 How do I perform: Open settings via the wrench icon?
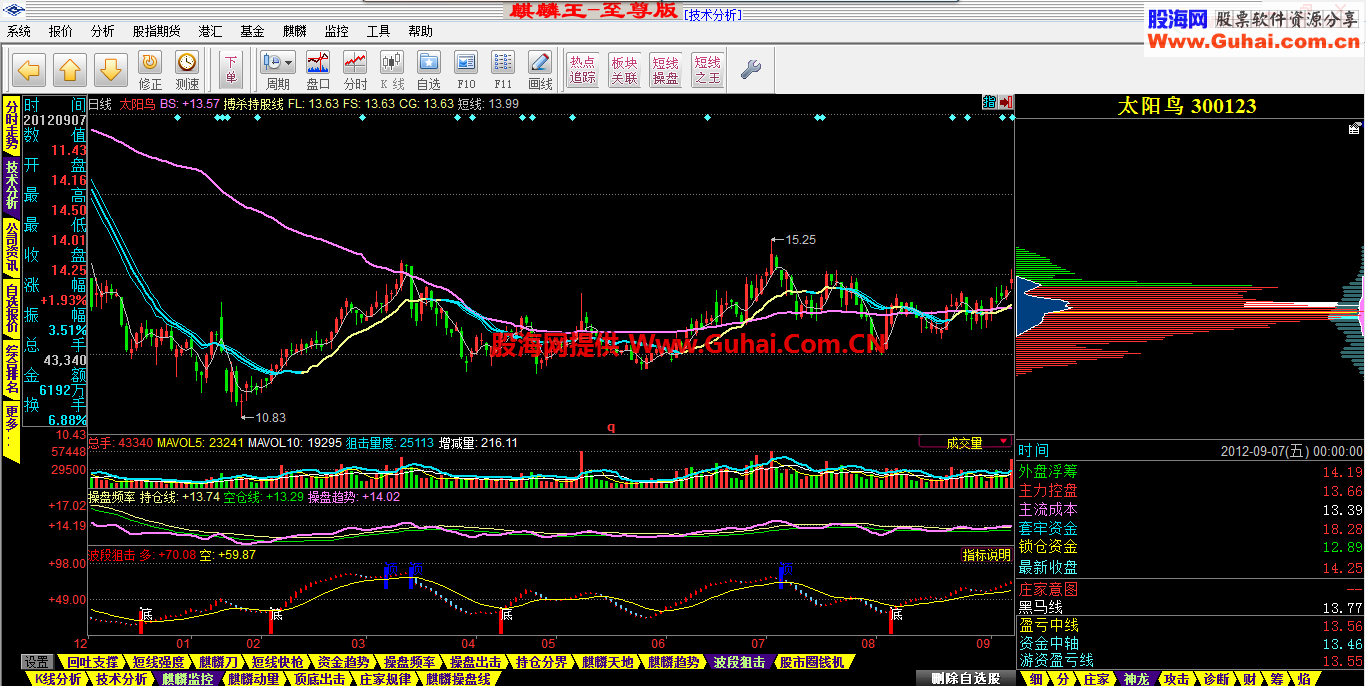click(x=750, y=69)
